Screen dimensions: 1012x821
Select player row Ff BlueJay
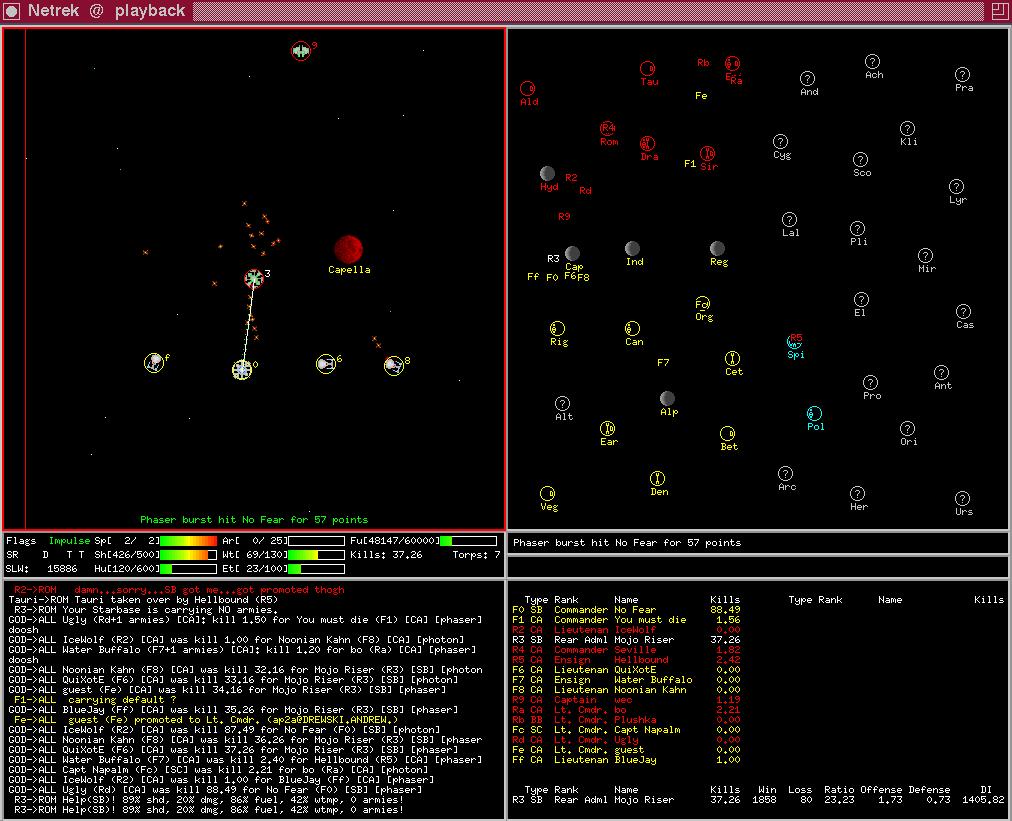(x=626, y=760)
